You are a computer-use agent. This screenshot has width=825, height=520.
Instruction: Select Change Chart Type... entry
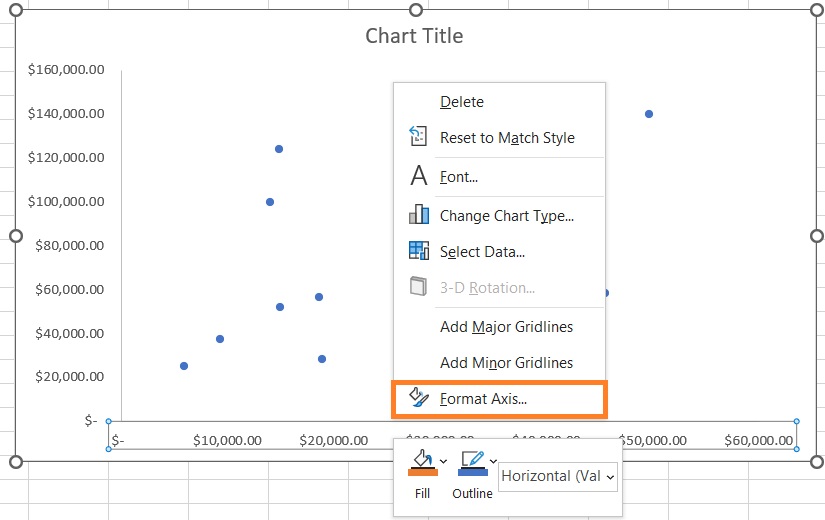pyautogui.click(x=499, y=216)
